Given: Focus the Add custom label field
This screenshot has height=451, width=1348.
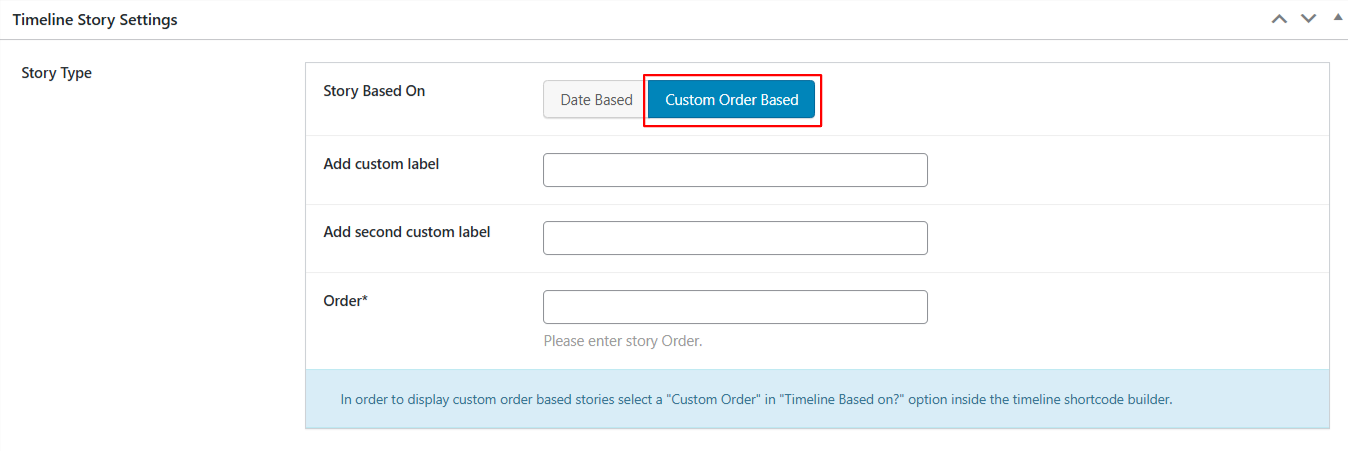Looking at the screenshot, I should pyautogui.click(x=735, y=170).
